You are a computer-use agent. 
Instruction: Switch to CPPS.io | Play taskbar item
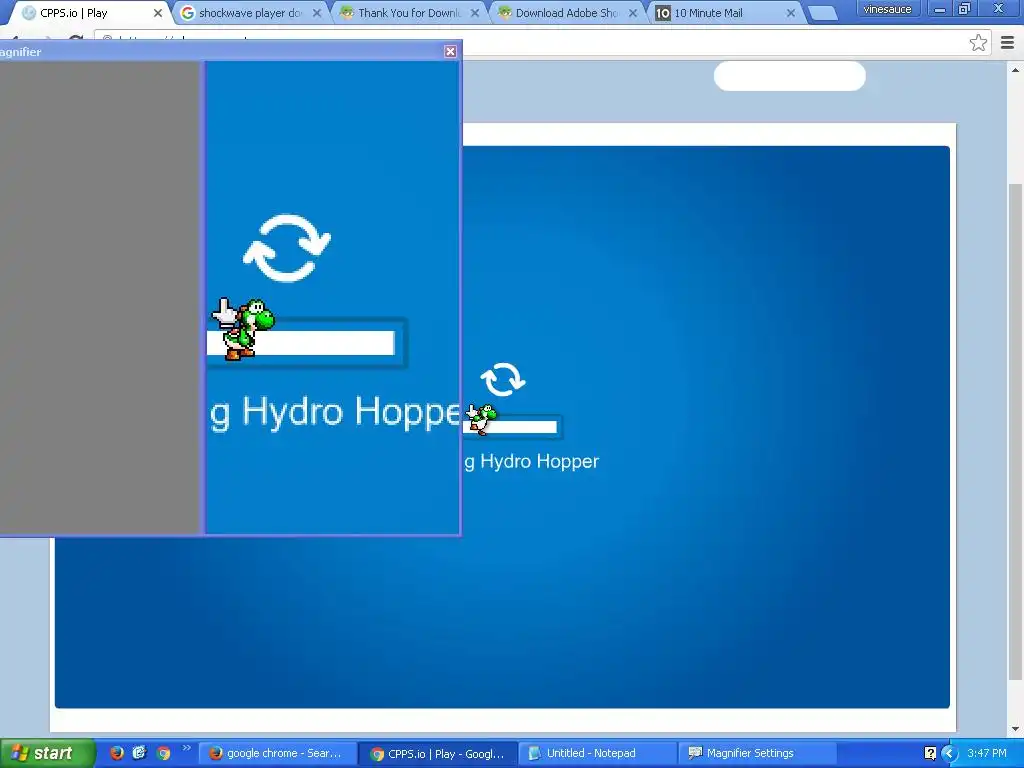[x=438, y=754]
